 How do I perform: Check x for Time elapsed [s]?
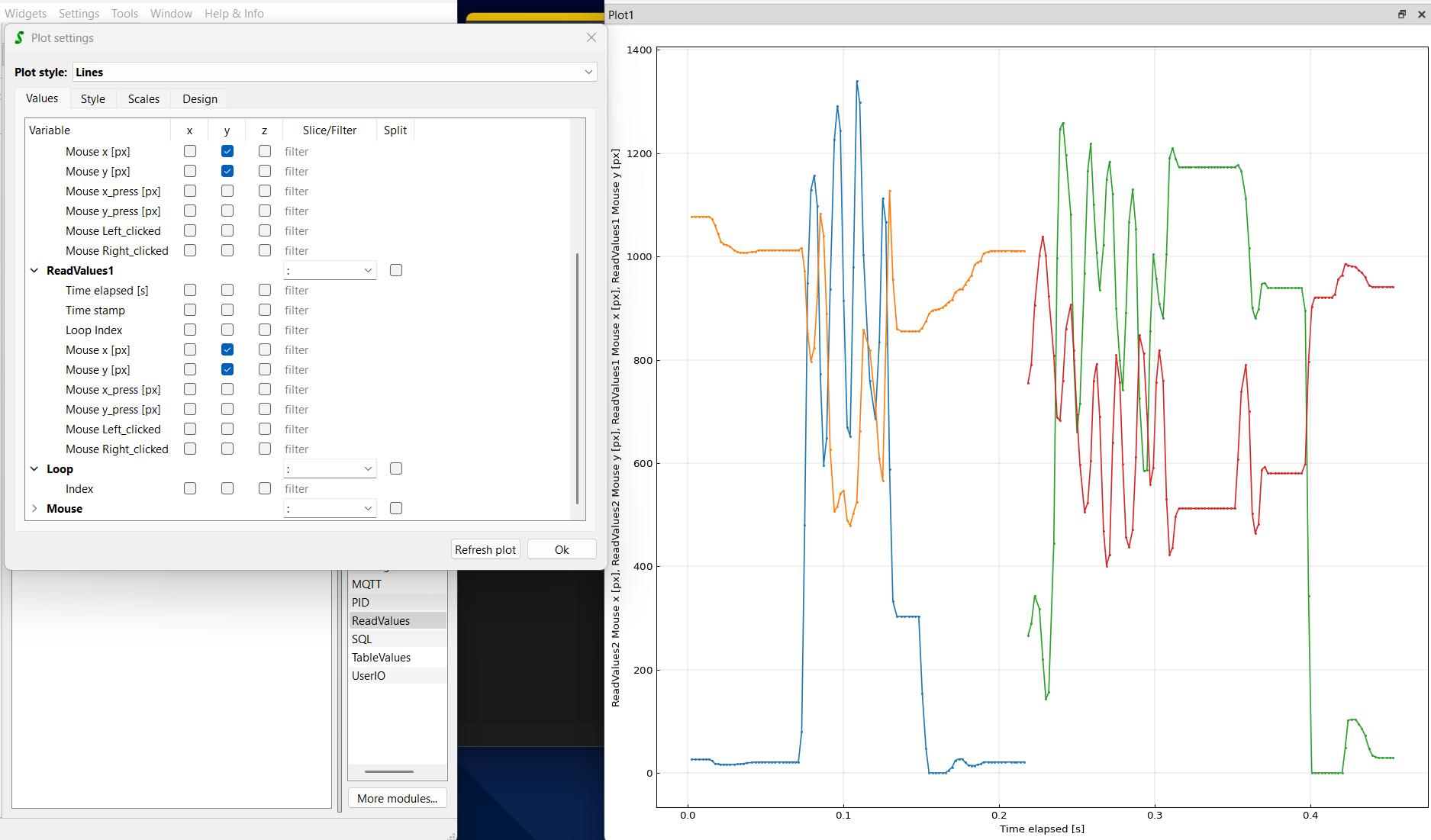pyautogui.click(x=190, y=291)
